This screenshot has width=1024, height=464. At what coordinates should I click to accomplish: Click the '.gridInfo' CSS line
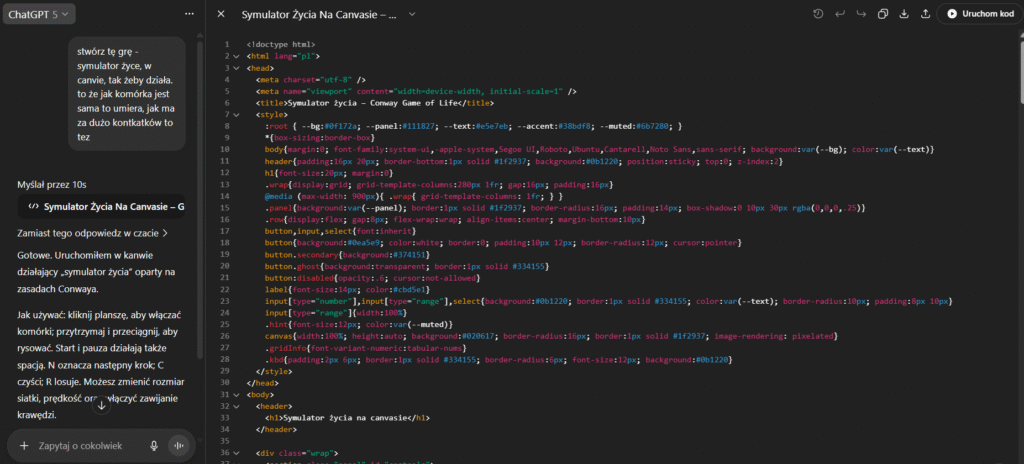coord(365,348)
